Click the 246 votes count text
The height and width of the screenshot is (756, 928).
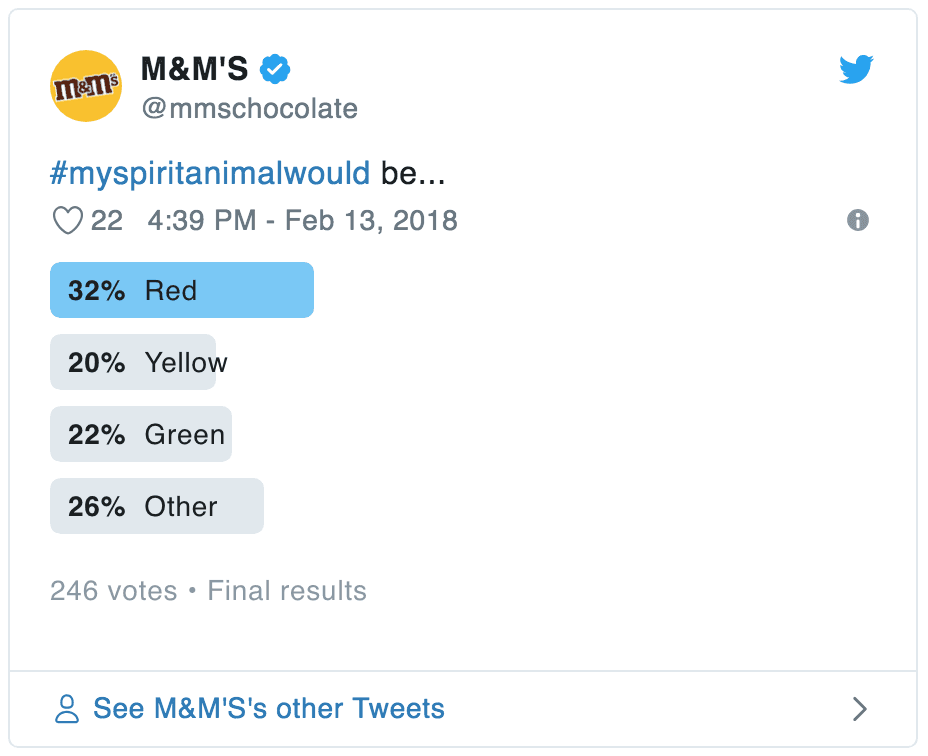(113, 591)
